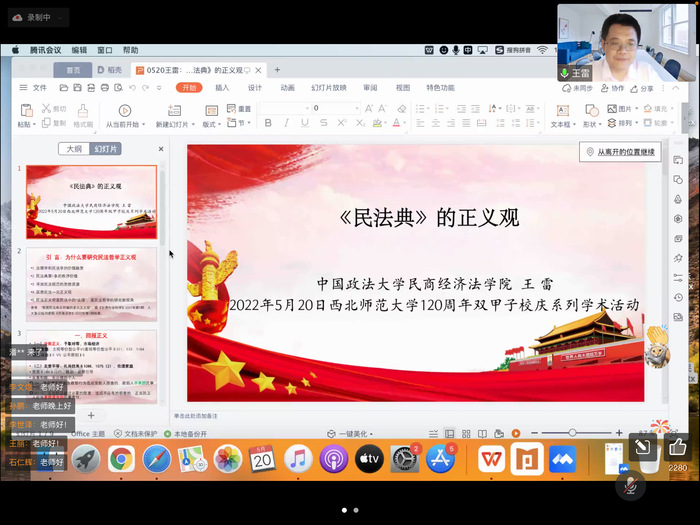The image size is (700, 525).
Task: Open Google Chrome from the Dock
Action: 122,459
